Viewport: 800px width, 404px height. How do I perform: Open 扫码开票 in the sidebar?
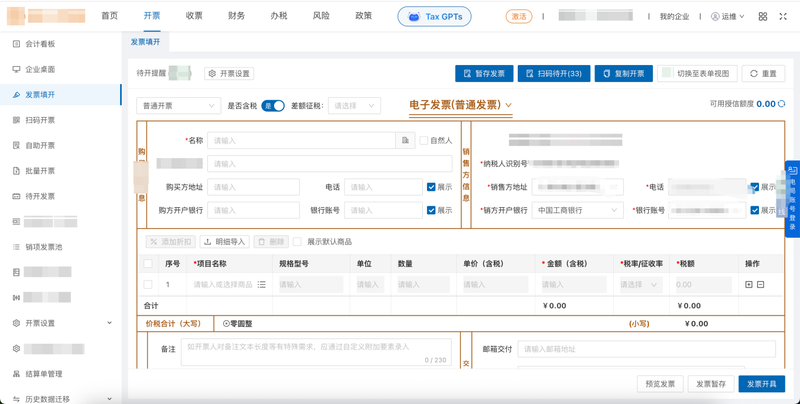point(40,120)
